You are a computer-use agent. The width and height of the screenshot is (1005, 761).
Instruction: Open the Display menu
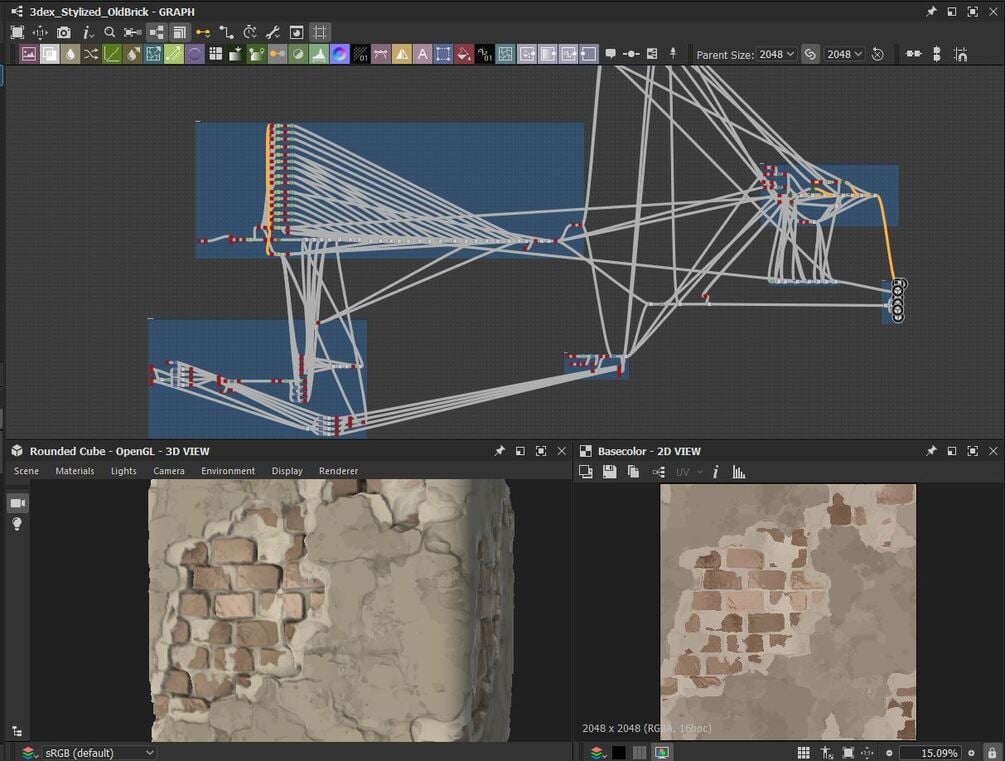point(287,471)
